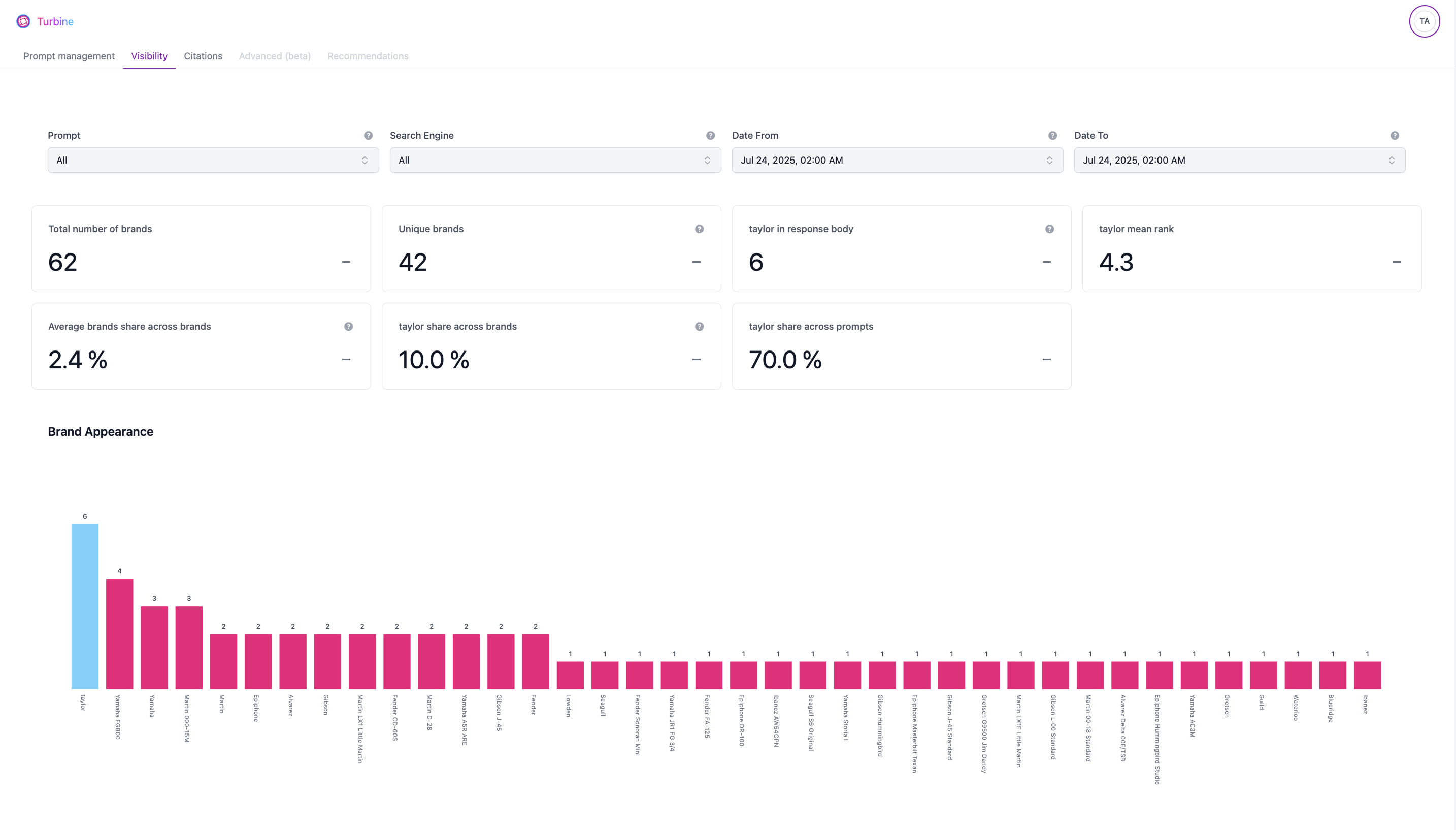This screenshot has height=830, width=1456.
Task: Select the Visibility tab
Action: pyautogui.click(x=149, y=56)
